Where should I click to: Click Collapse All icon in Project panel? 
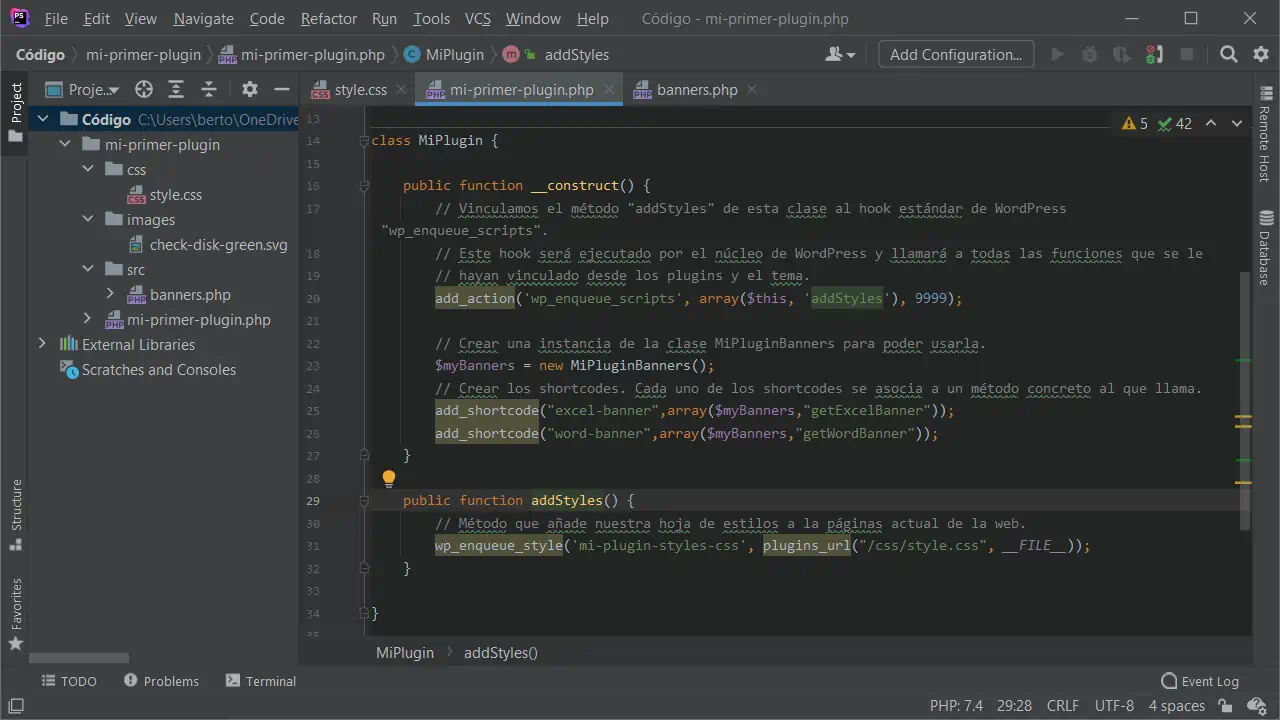209,89
